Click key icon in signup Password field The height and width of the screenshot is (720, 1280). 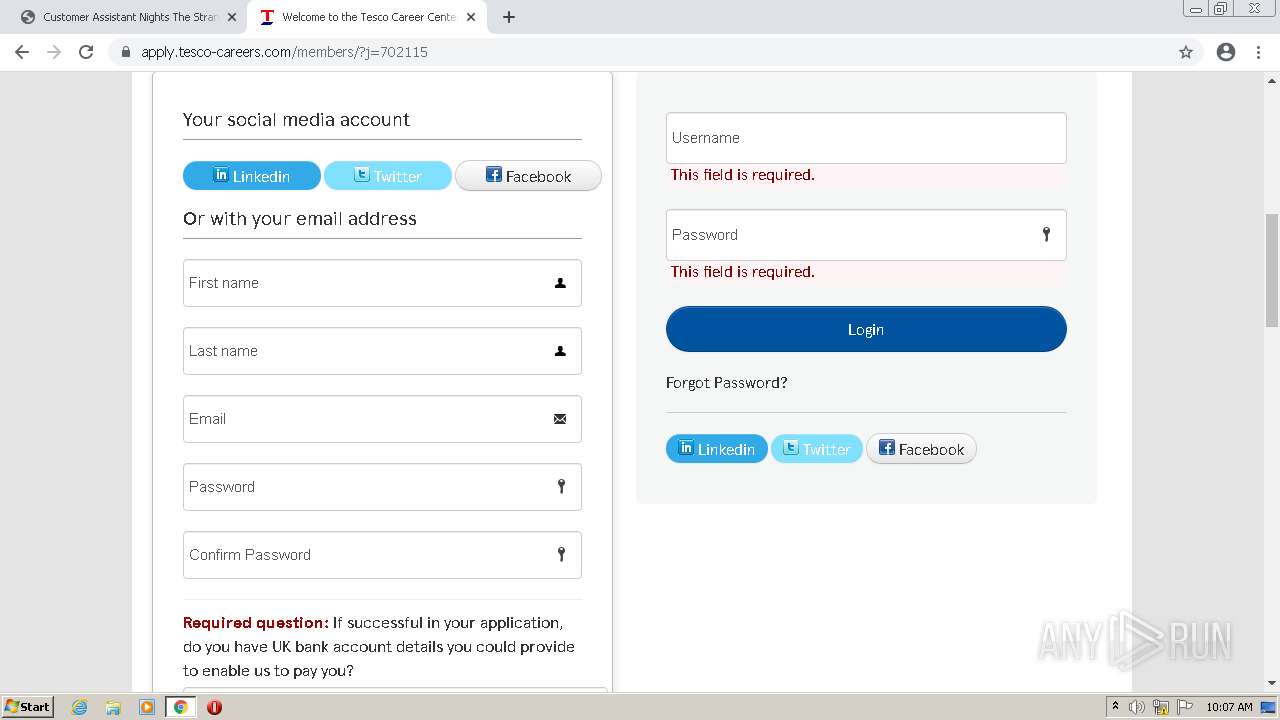(x=561, y=487)
